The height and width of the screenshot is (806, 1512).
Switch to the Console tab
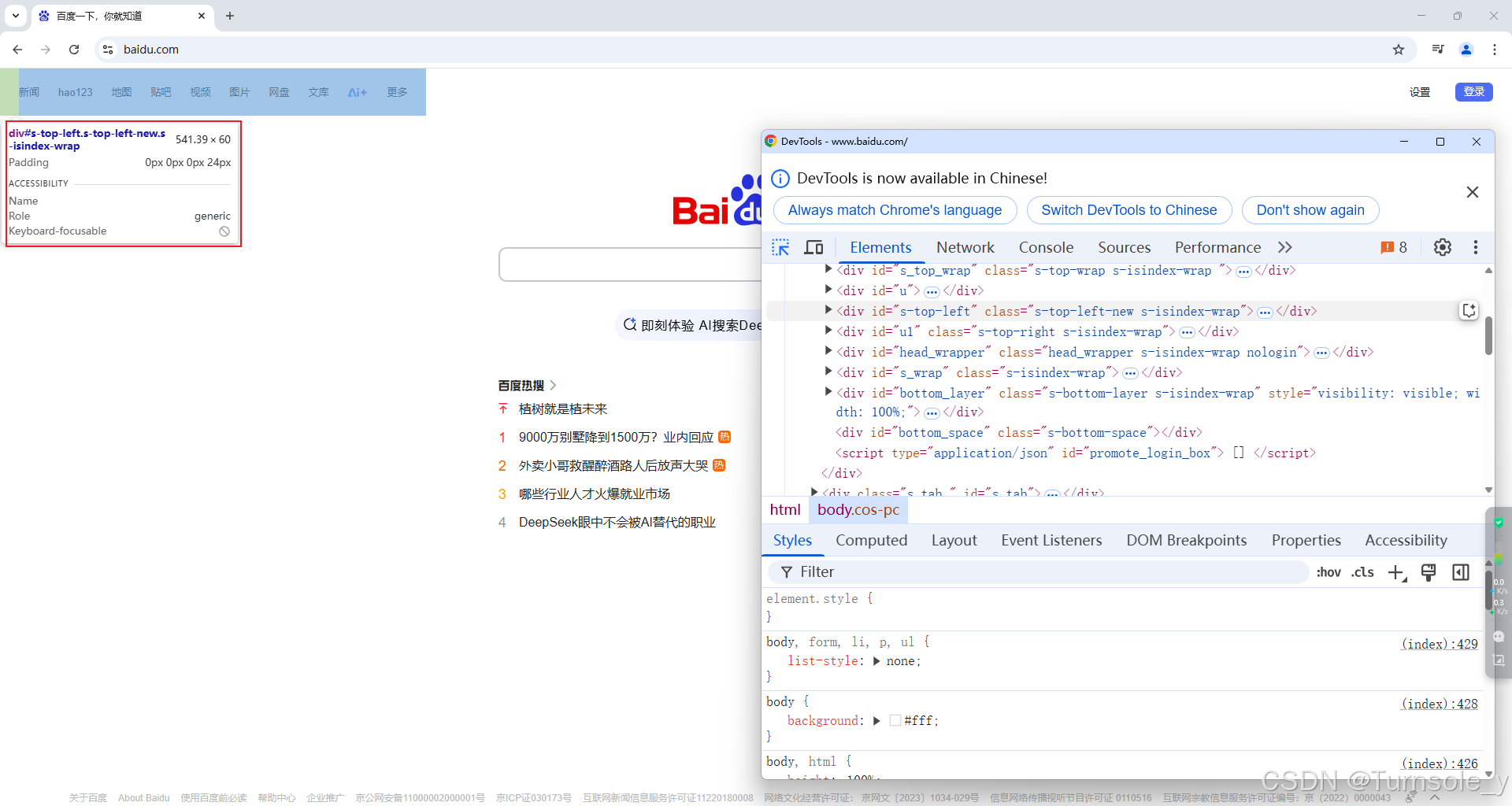(1046, 247)
